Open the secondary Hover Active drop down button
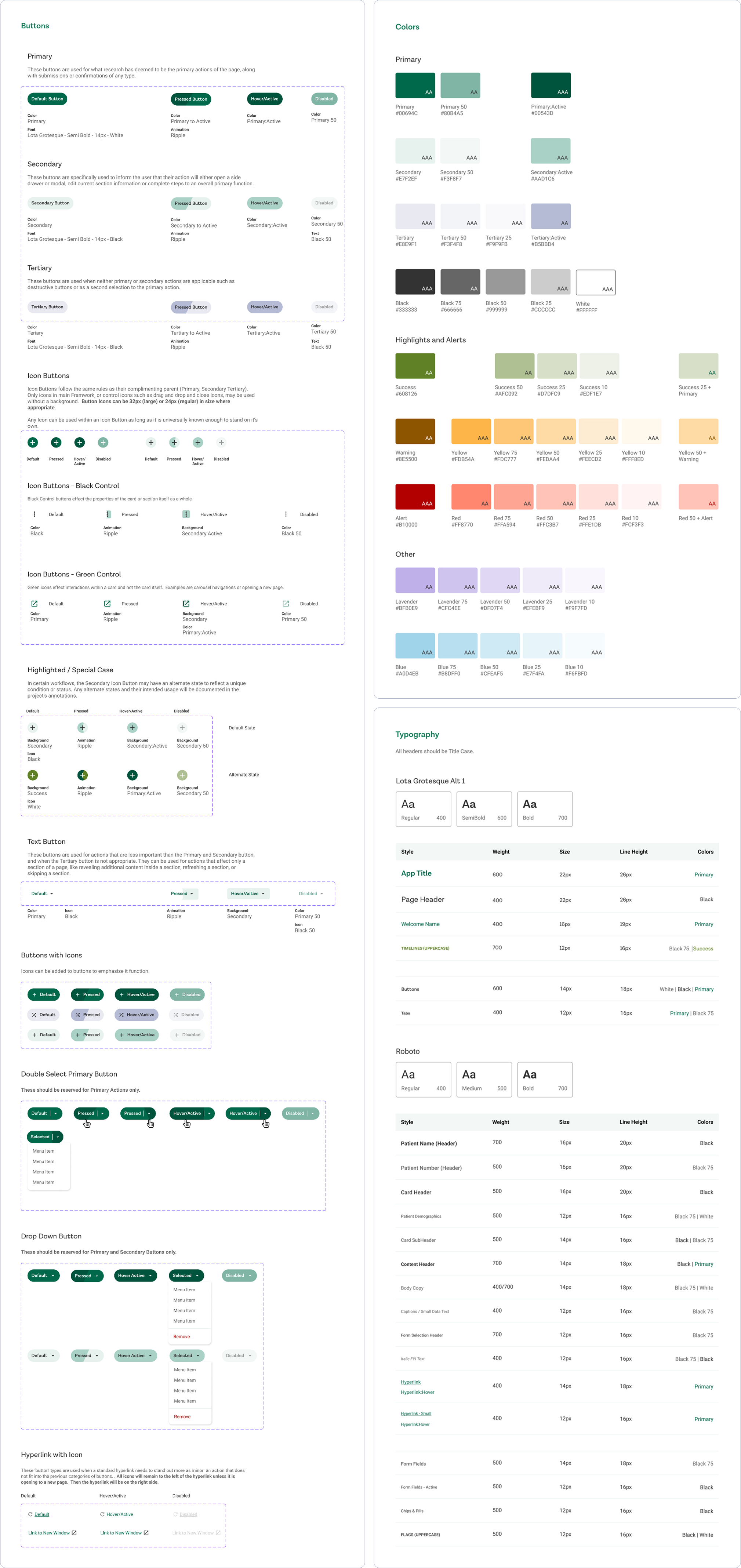Viewport: 741px width, 1568px height. 135,1356
